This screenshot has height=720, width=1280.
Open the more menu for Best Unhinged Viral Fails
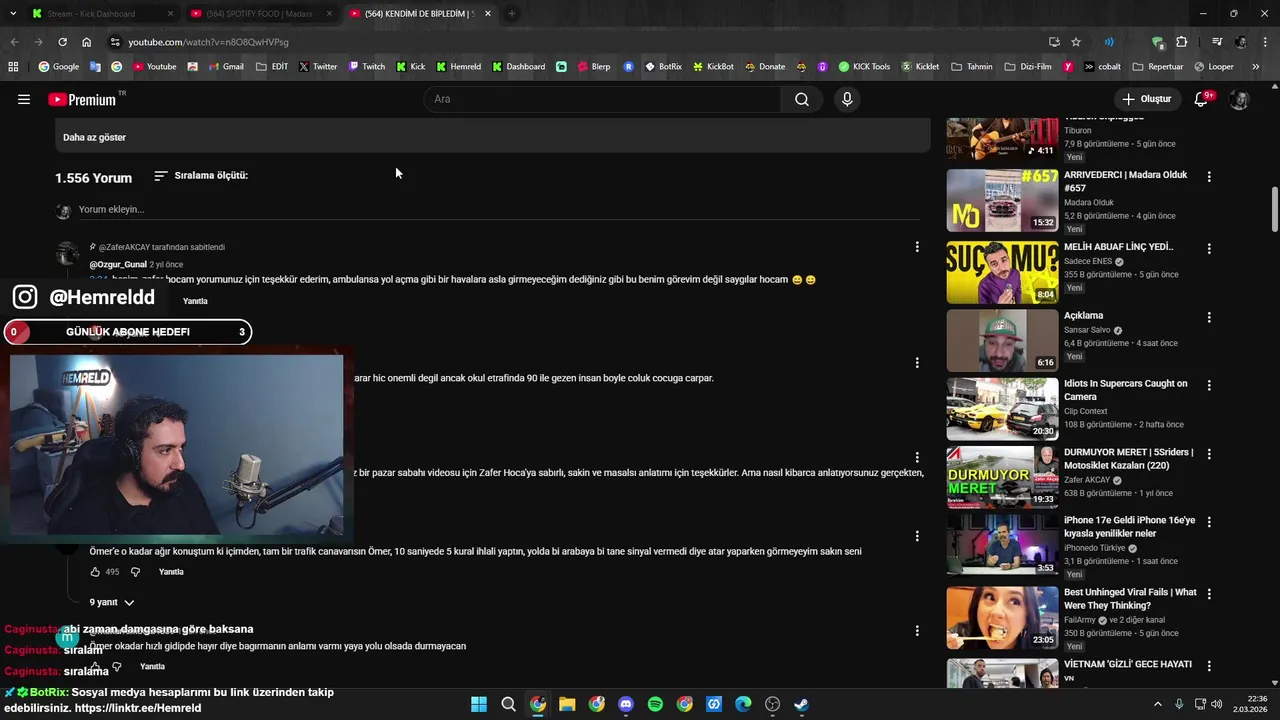[1209, 594]
